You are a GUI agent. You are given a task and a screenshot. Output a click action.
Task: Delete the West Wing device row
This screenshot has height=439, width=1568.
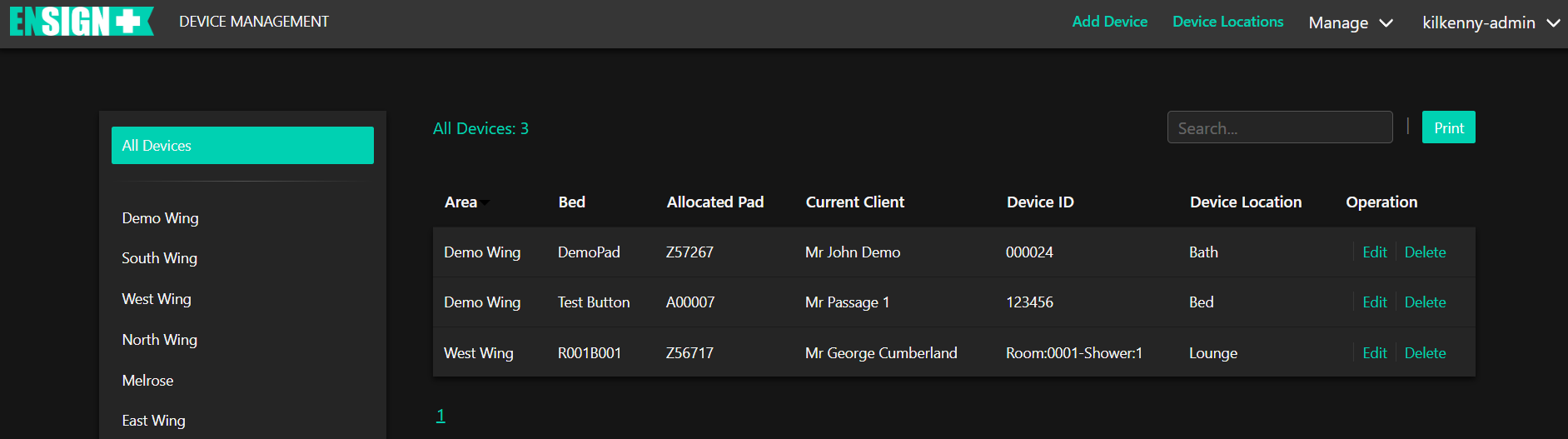pyautogui.click(x=1425, y=353)
